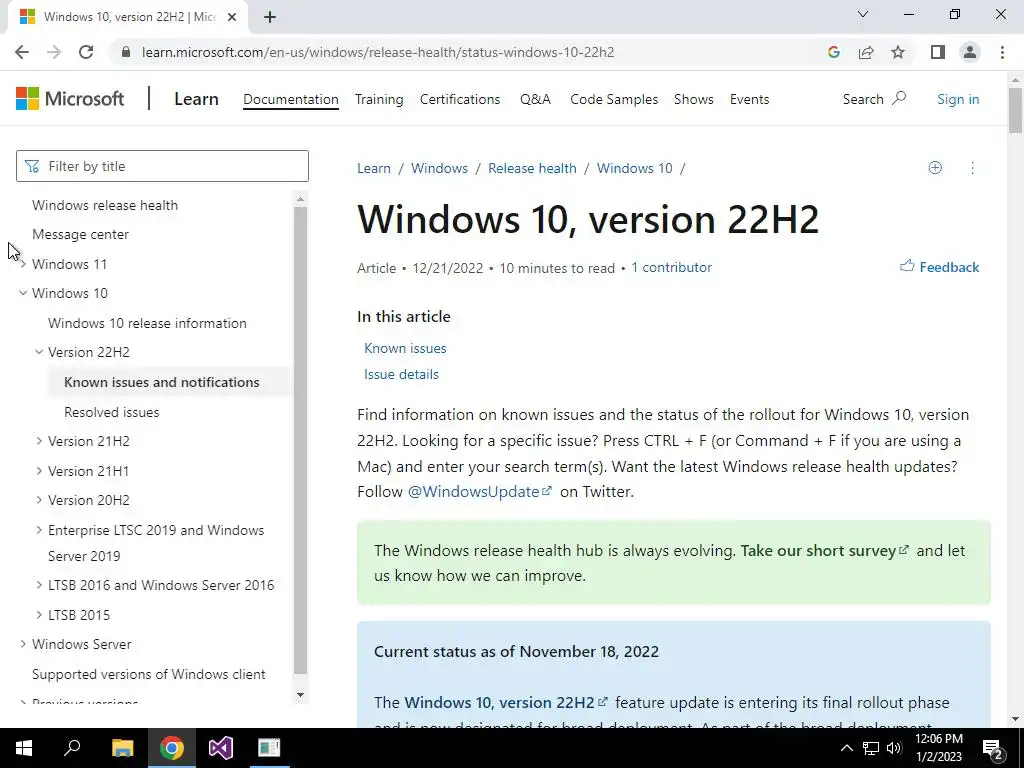Click the Feedback thumbs-up button
Viewport: 1024px width, 768px height.
939,266
